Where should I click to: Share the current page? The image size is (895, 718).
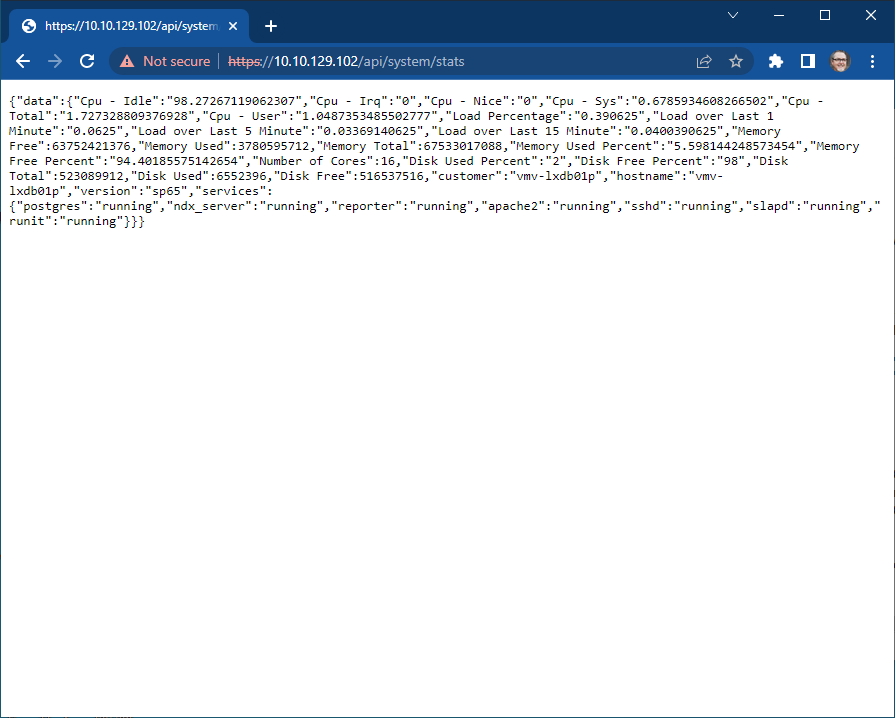pyautogui.click(x=703, y=61)
